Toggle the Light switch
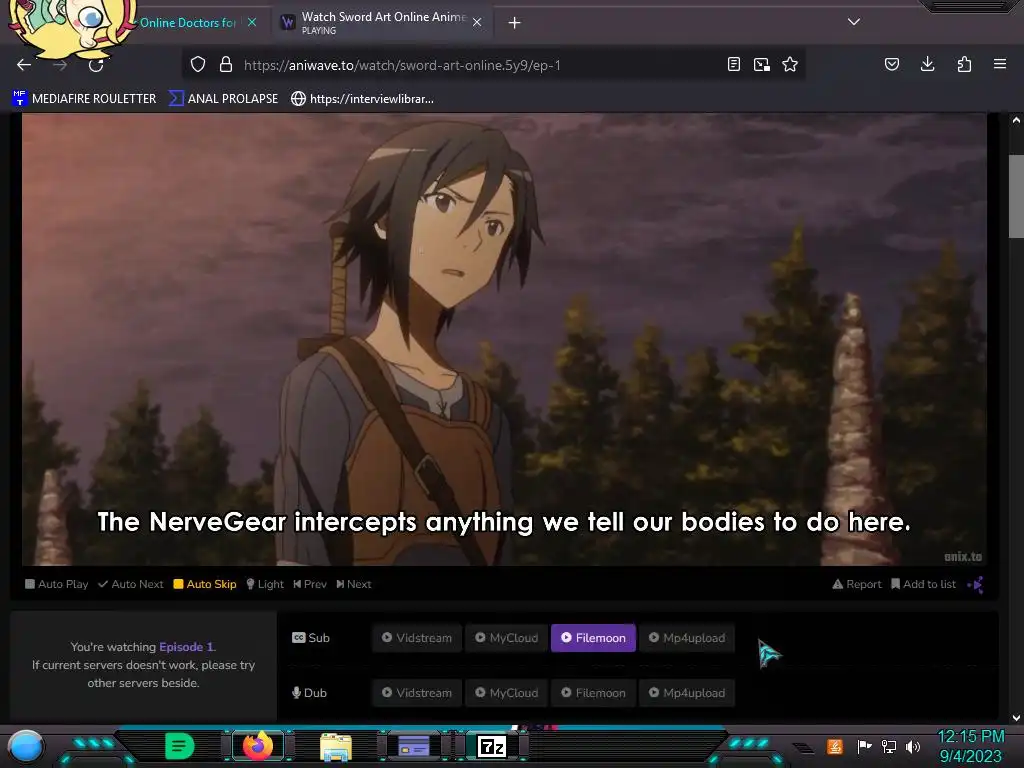The height and width of the screenshot is (768, 1024). pos(265,584)
